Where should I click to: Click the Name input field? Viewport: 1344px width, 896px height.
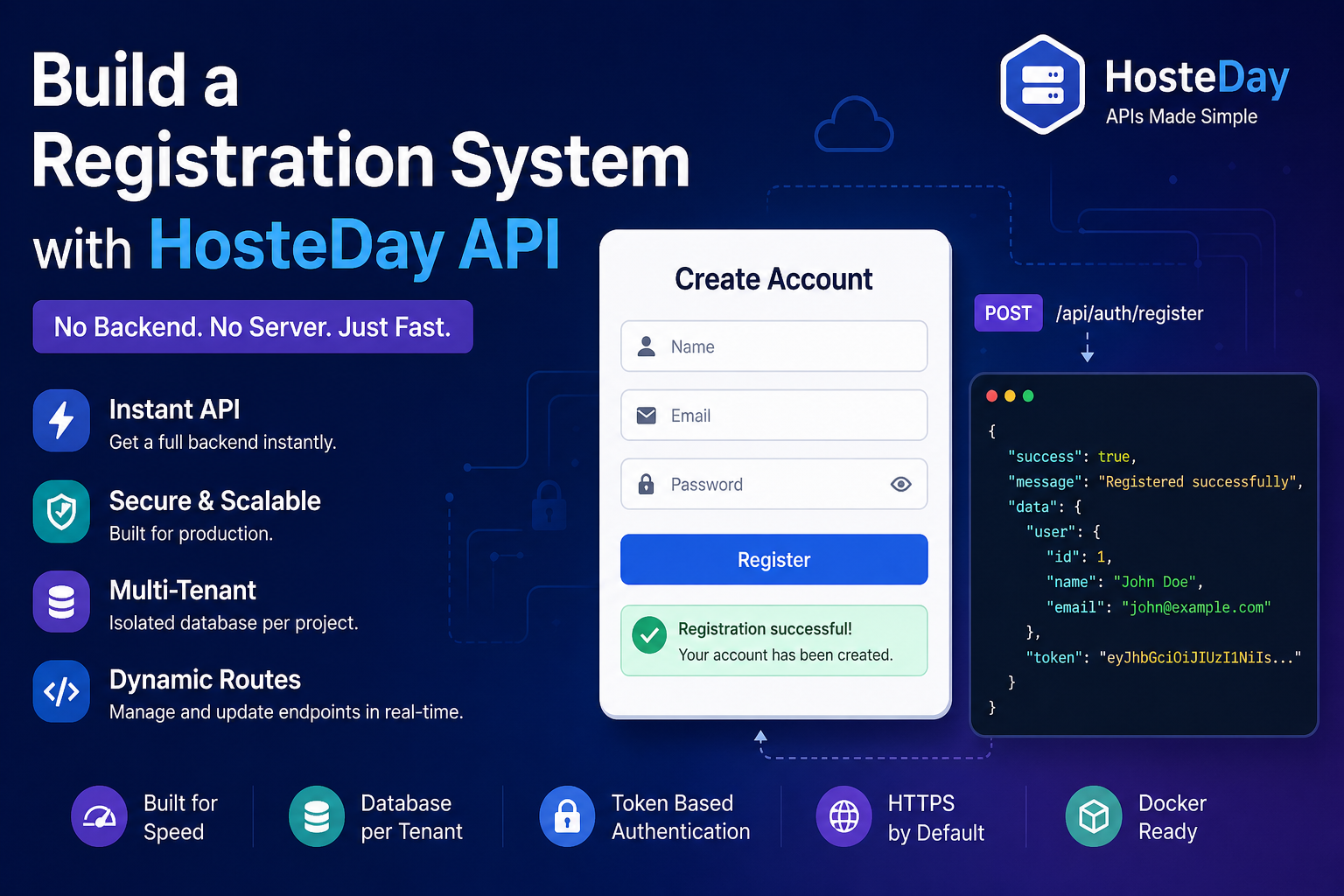pos(774,346)
